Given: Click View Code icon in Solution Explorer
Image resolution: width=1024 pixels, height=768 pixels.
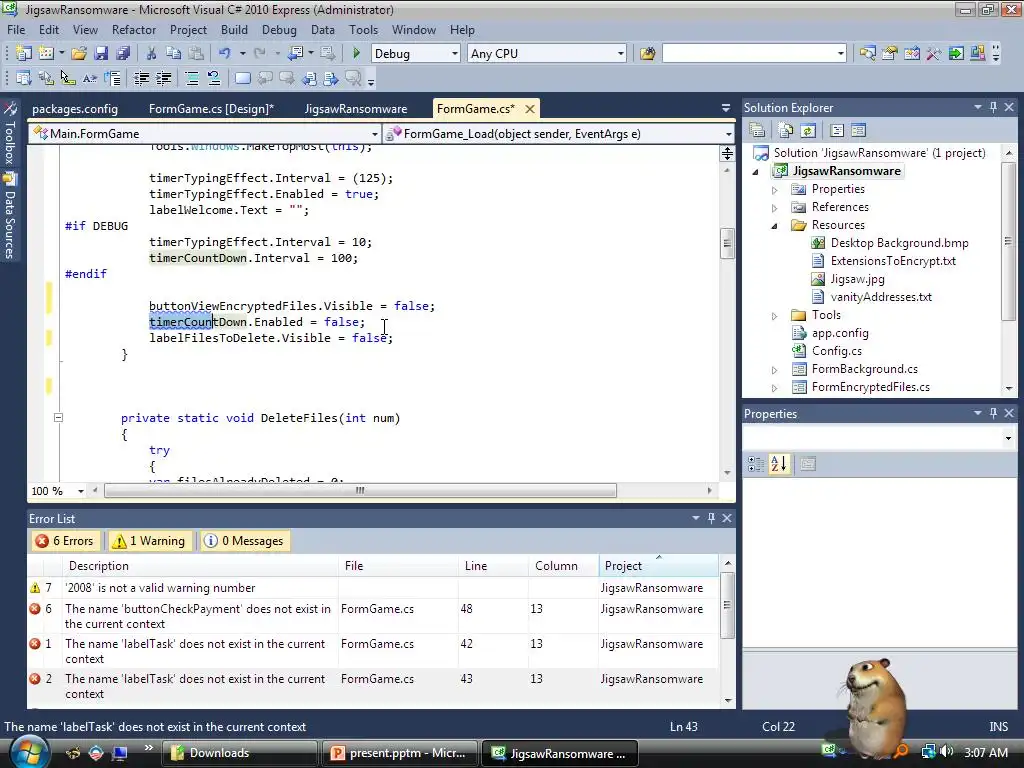Looking at the screenshot, I should (x=837, y=131).
